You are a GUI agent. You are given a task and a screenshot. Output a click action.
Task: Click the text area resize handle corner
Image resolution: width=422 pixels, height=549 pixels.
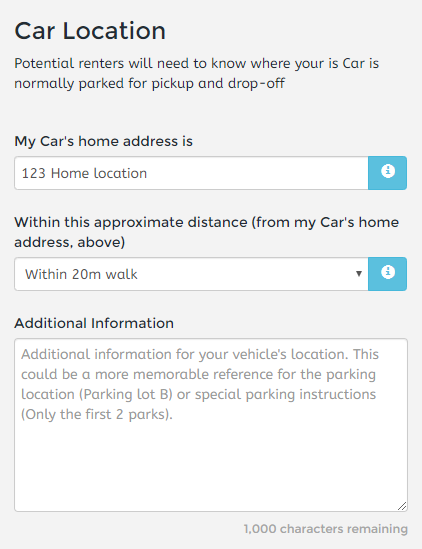(x=402, y=506)
